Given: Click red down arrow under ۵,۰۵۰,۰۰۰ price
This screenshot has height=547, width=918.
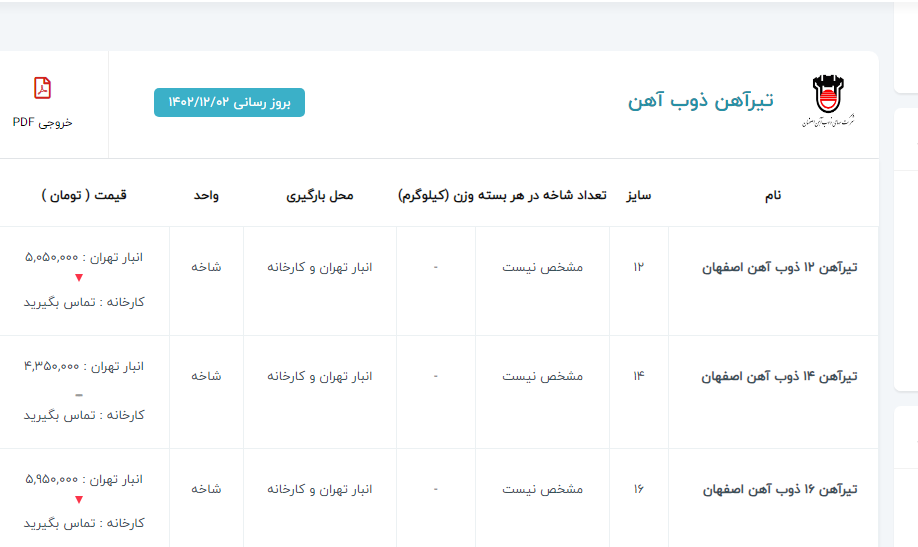Looking at the screenshot, I should [x=79, y=278].
